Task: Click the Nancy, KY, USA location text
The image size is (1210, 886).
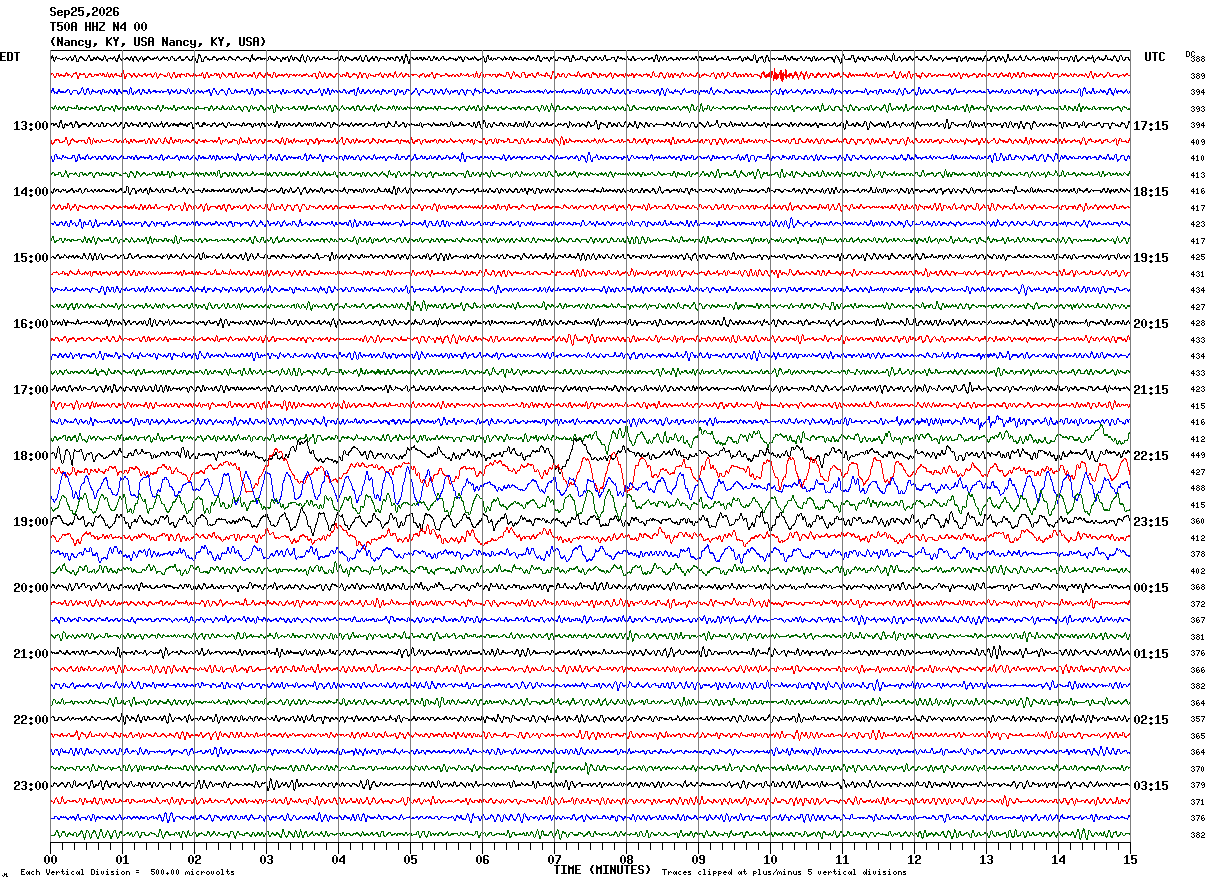Action: click(158, 42)
